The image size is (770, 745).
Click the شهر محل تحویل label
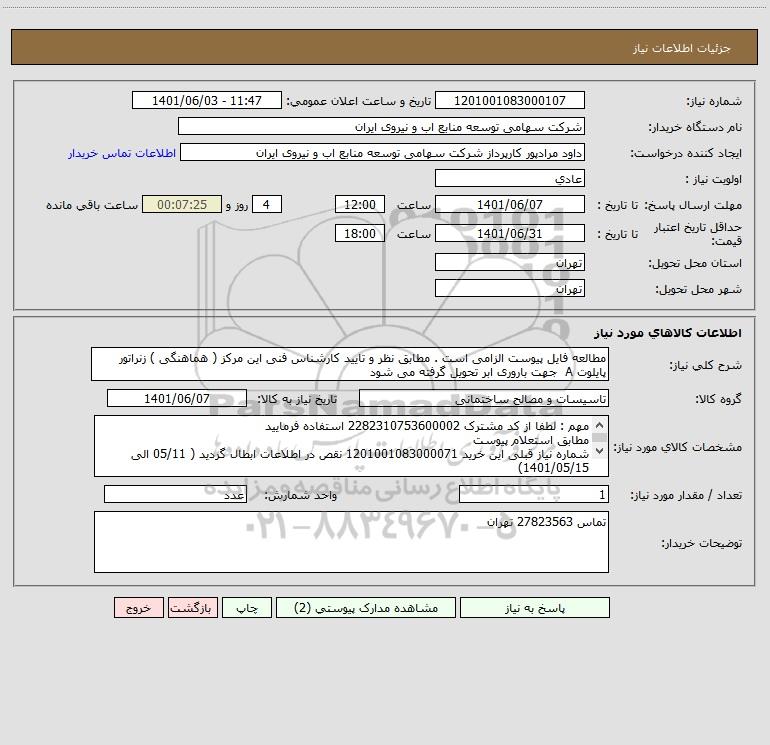(699, 290)
